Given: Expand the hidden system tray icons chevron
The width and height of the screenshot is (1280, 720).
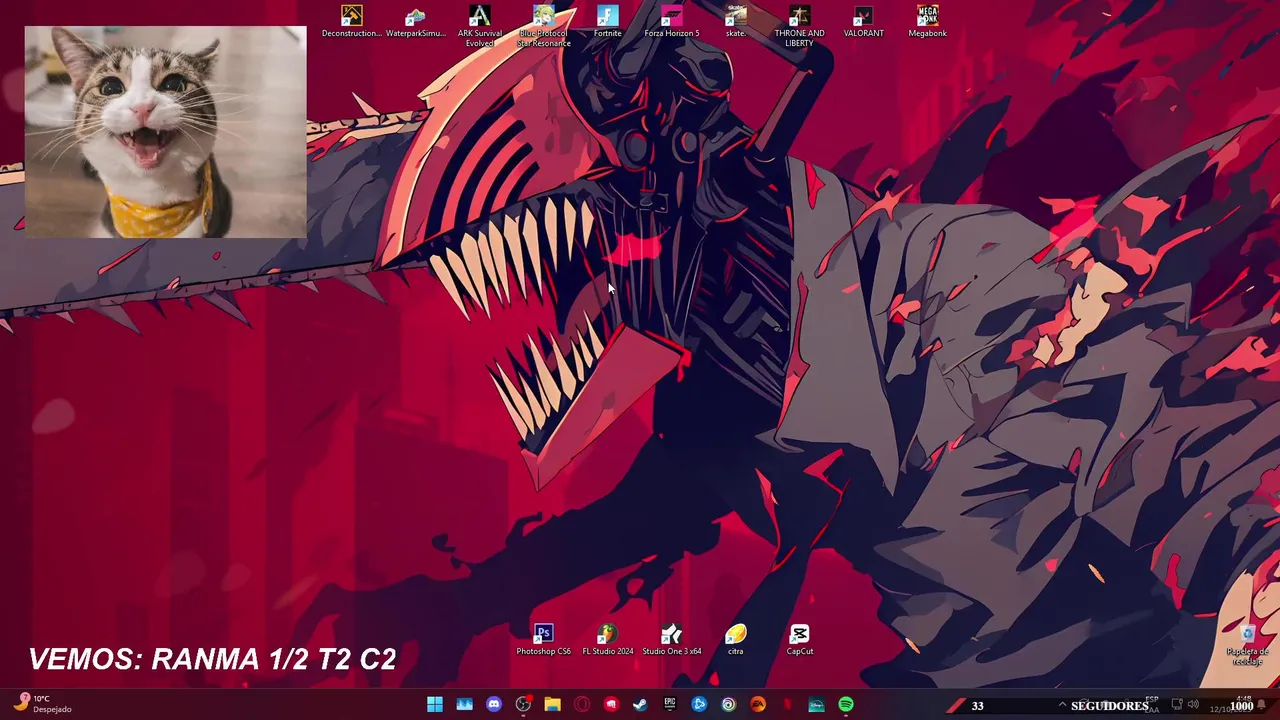Looking at the screenshot, I should pyautogui.click(x=1062, y=705).
